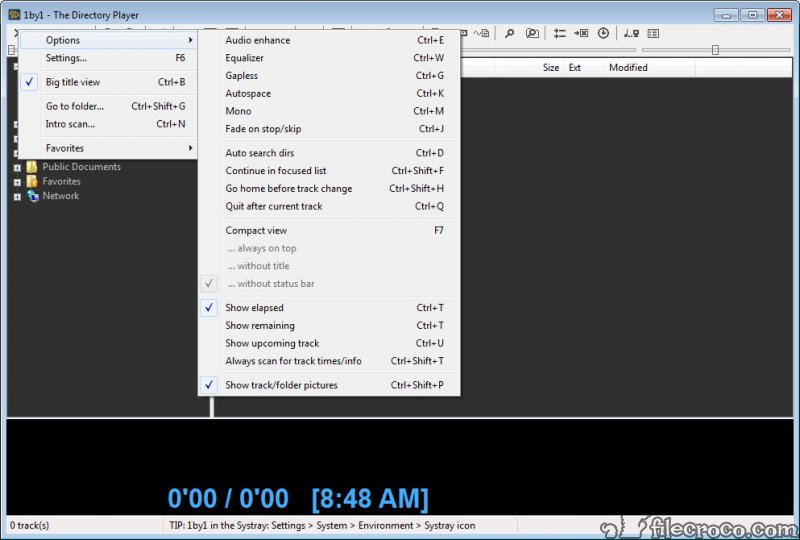Viewport: 800px width, 540px height.
Task: Click Go to folder... menu entry
Action: click(x=73, y=106)
